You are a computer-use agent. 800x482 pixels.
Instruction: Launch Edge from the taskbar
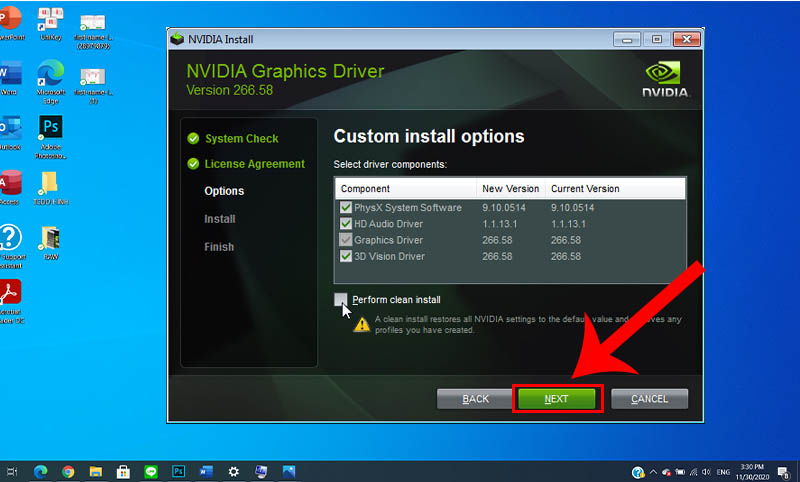(x=40, y=472)
